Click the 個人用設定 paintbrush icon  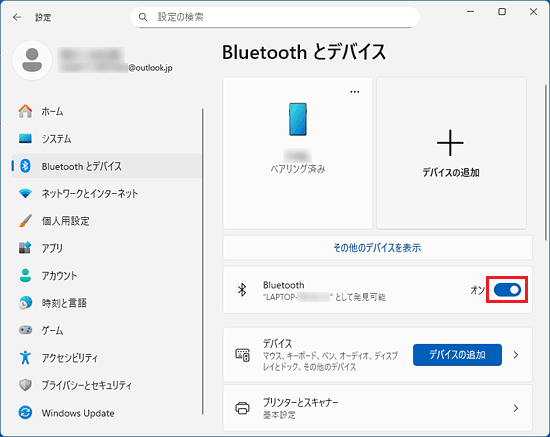pos(25,221)
